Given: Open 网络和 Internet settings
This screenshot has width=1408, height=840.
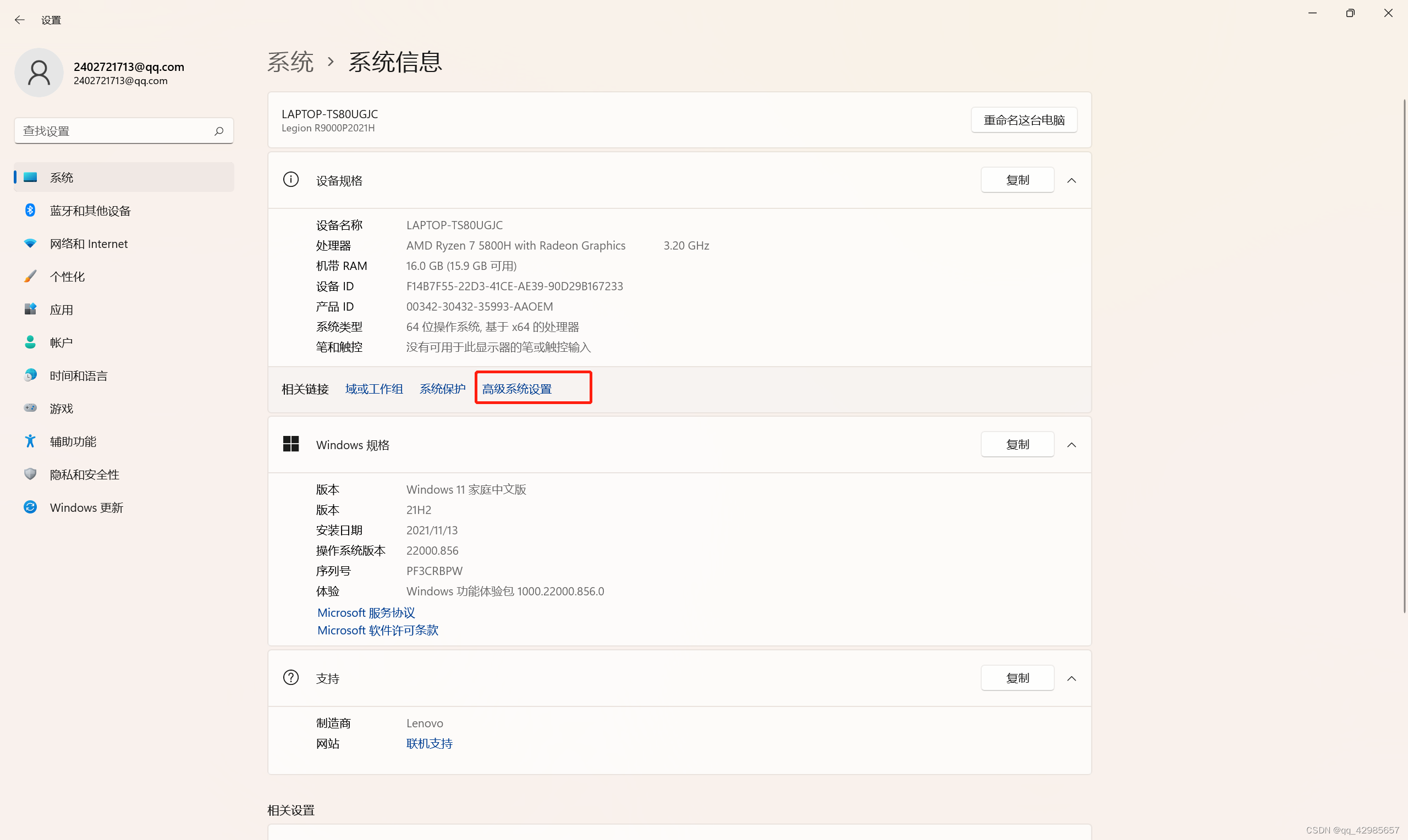Looking at the screenshot, I should (89, 244).
